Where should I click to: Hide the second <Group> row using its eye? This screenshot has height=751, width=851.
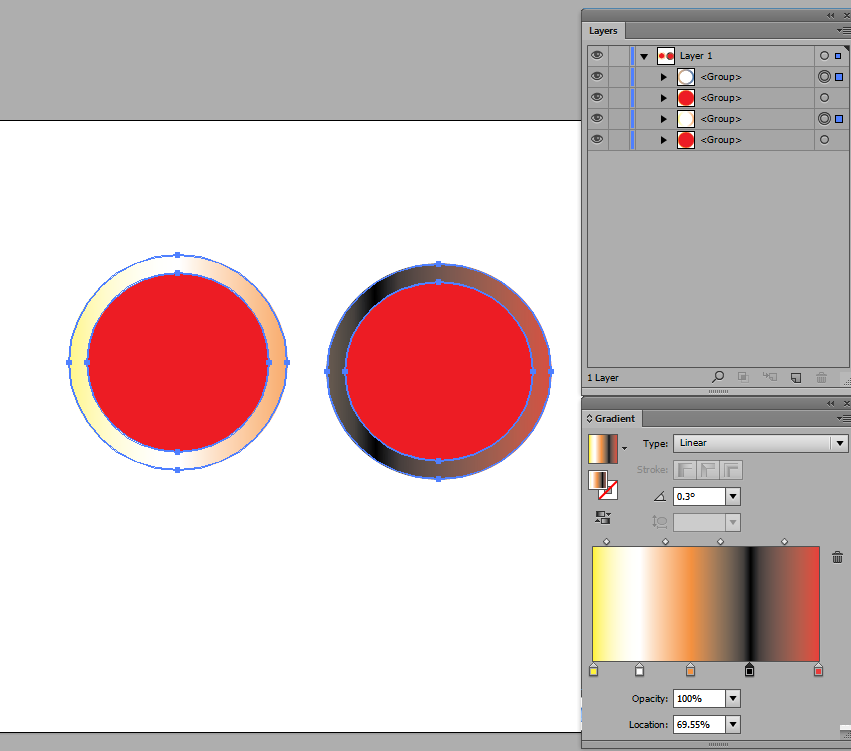point(597,97)
